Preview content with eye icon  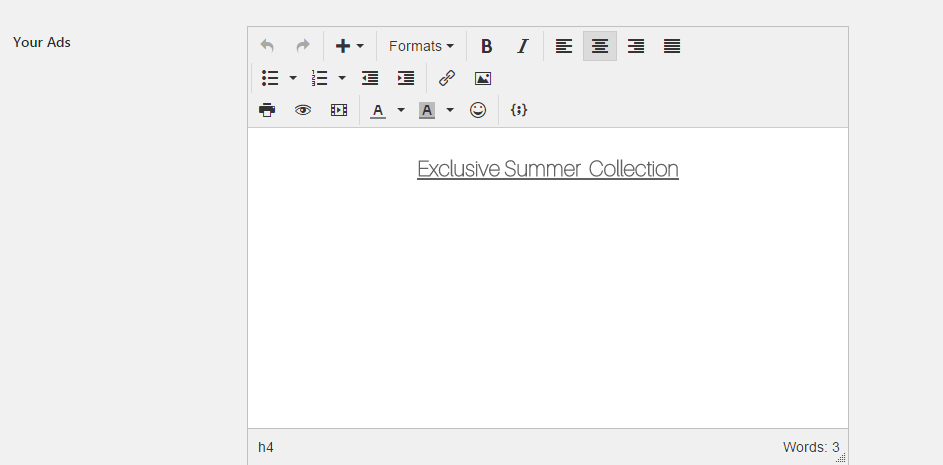(x=303, y=110)
